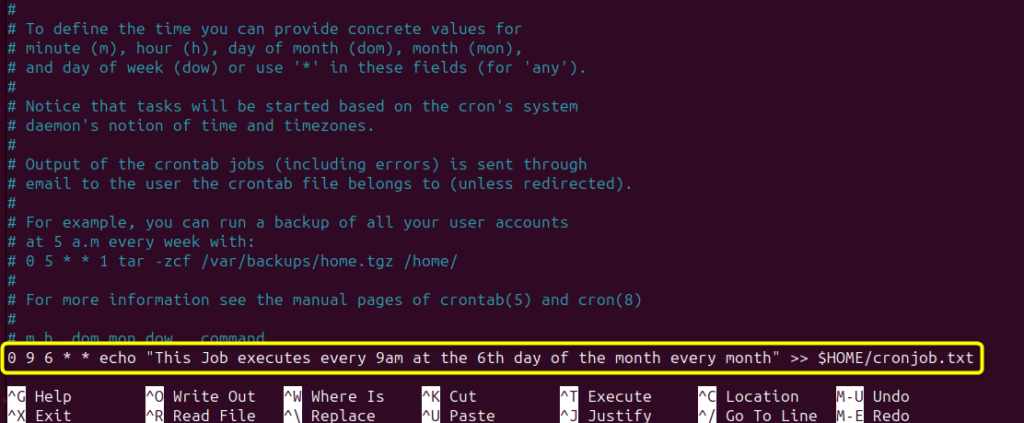The image size is (1024, 423).
Task: Choose the ^O Write Out shortcut
Action: [200, 397]
